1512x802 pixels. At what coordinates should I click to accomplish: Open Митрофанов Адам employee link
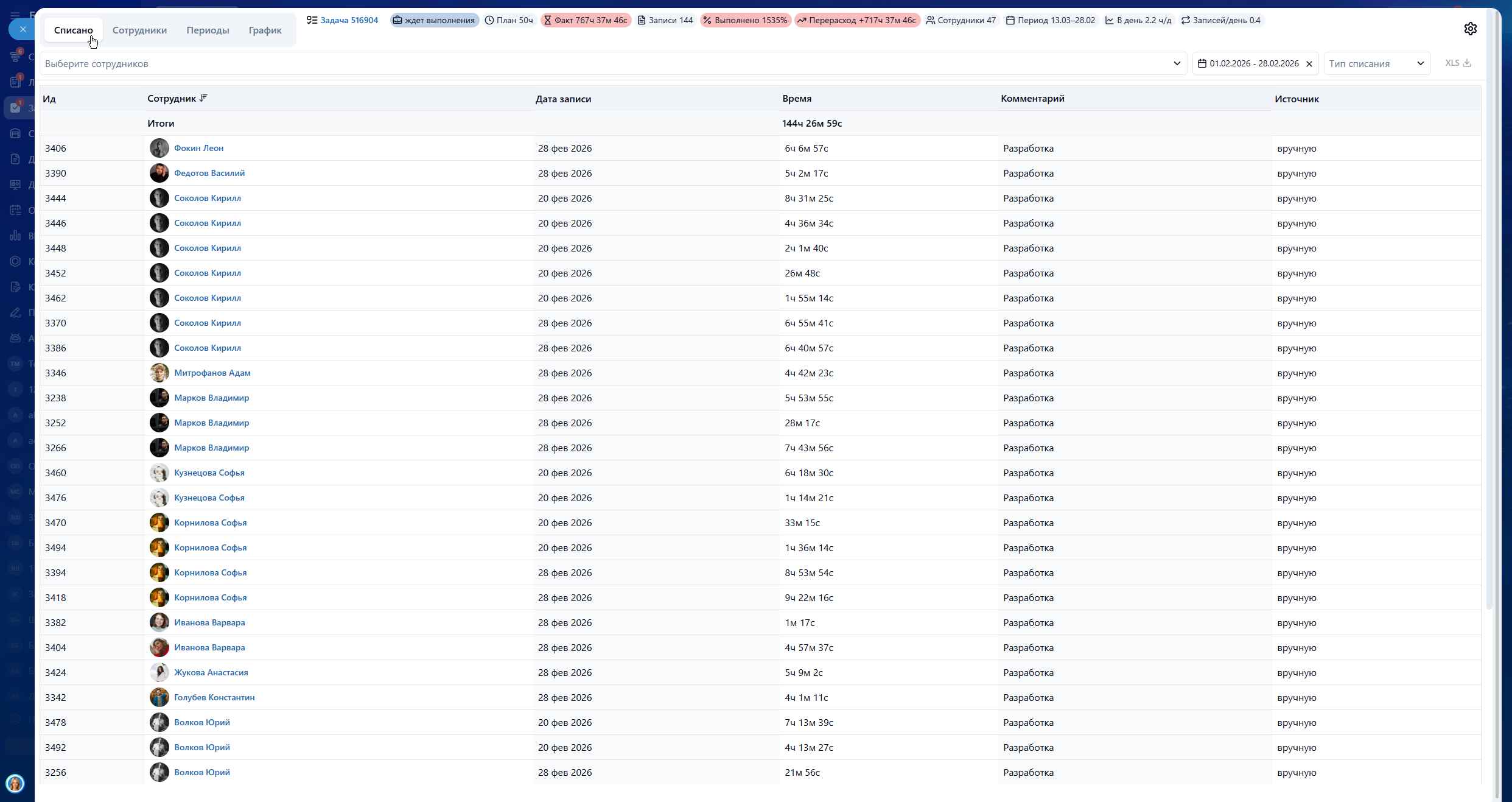tap(212, 373)
